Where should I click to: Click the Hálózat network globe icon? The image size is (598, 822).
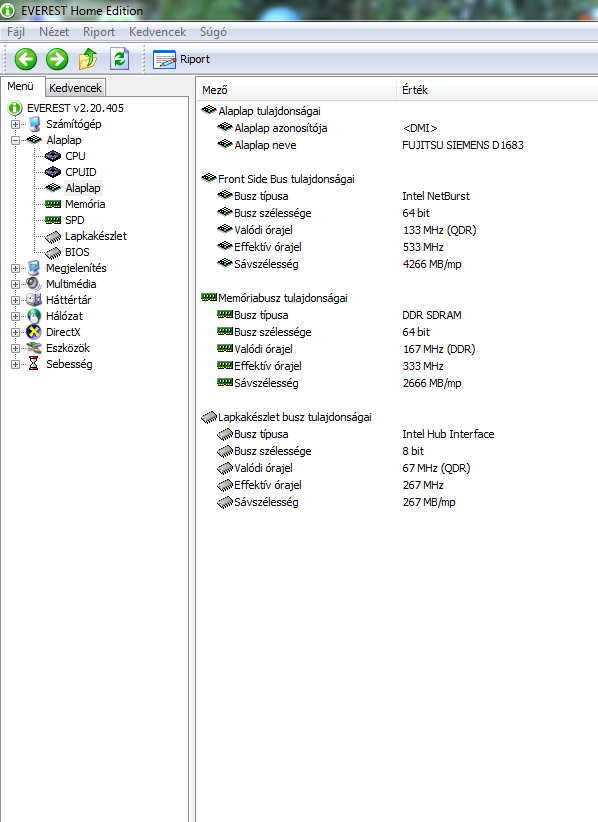coord(34,316)
